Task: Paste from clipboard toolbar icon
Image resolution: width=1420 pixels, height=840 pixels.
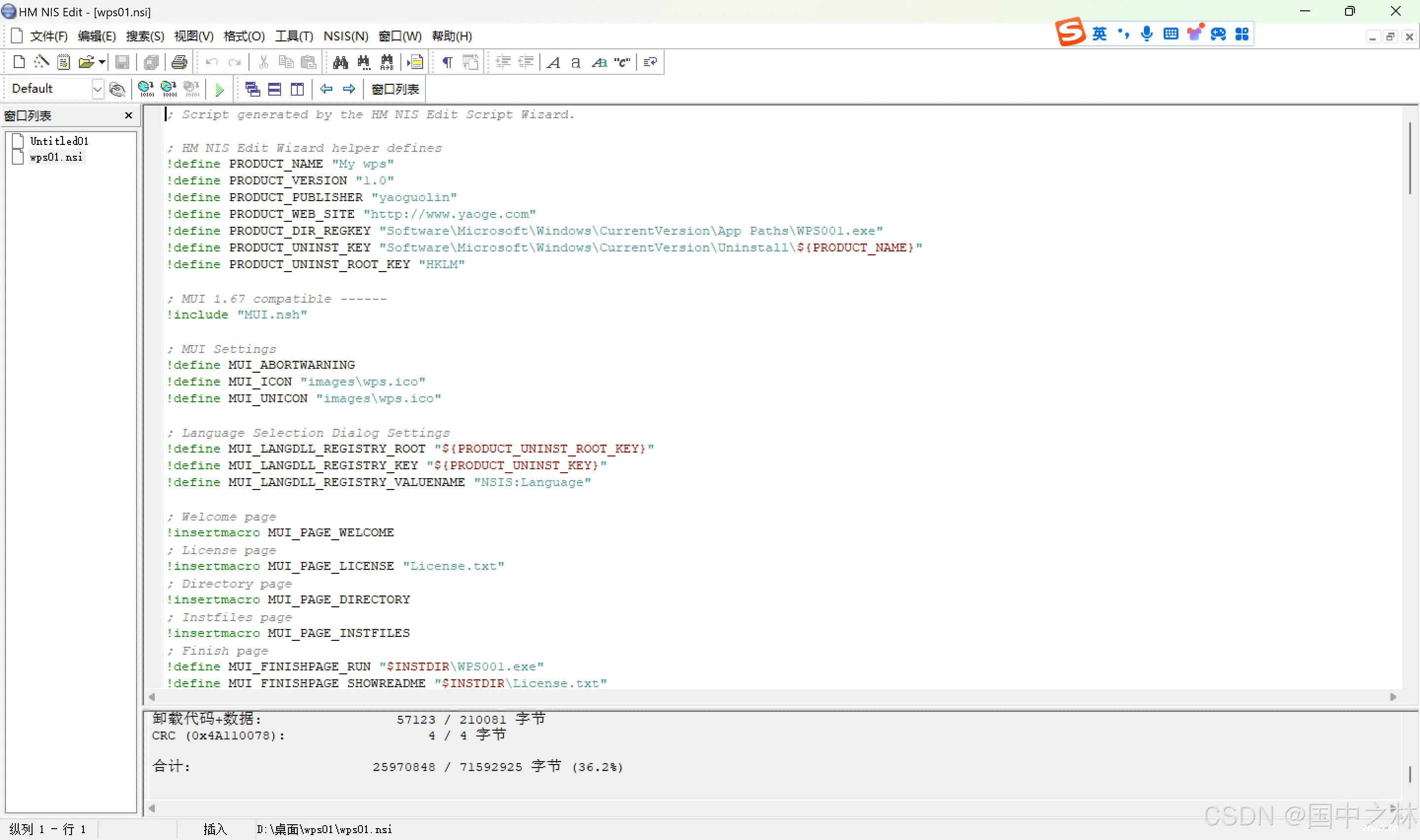Action: 309,62
